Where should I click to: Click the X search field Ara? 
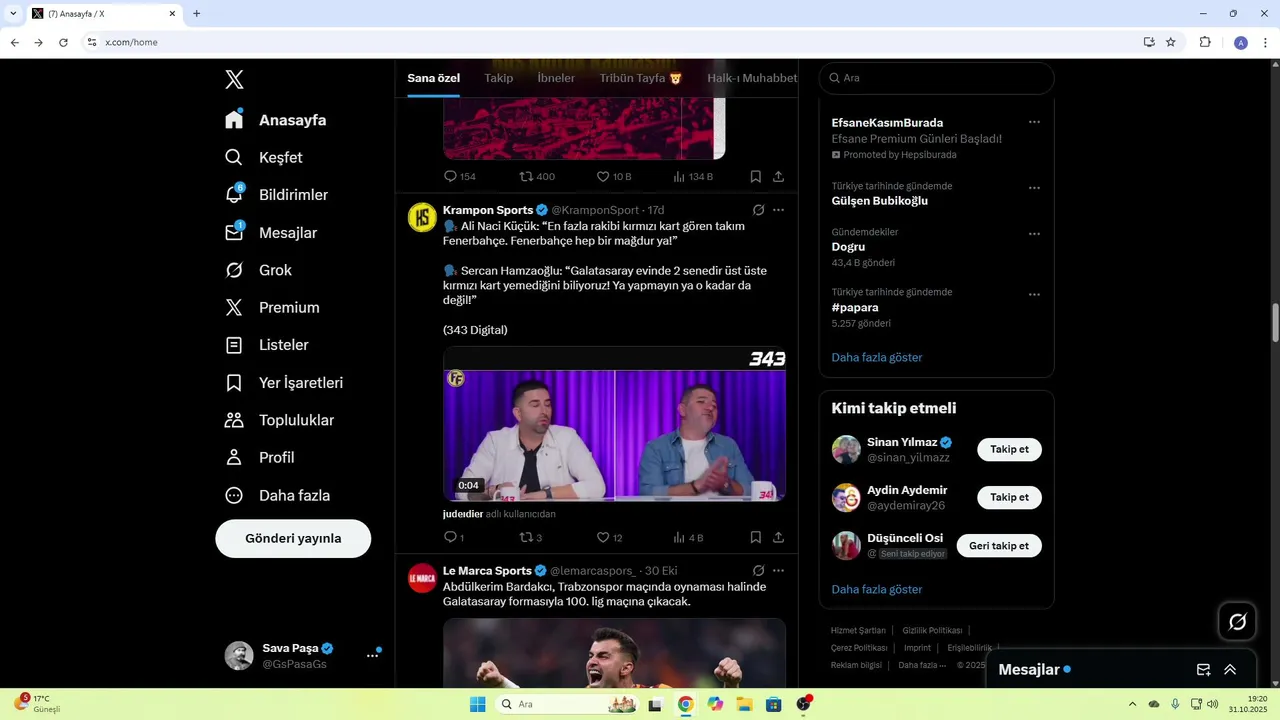[x=937, y=78]
